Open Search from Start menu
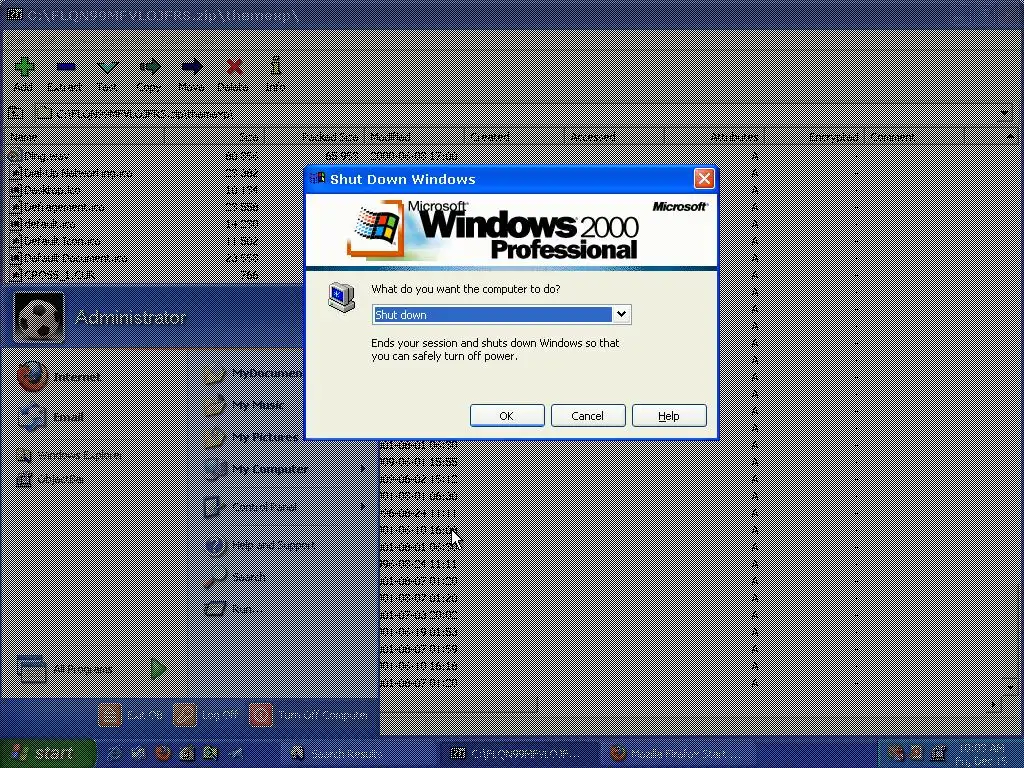This screenshot has width=1024, height=768. click(x=235, y=577)
